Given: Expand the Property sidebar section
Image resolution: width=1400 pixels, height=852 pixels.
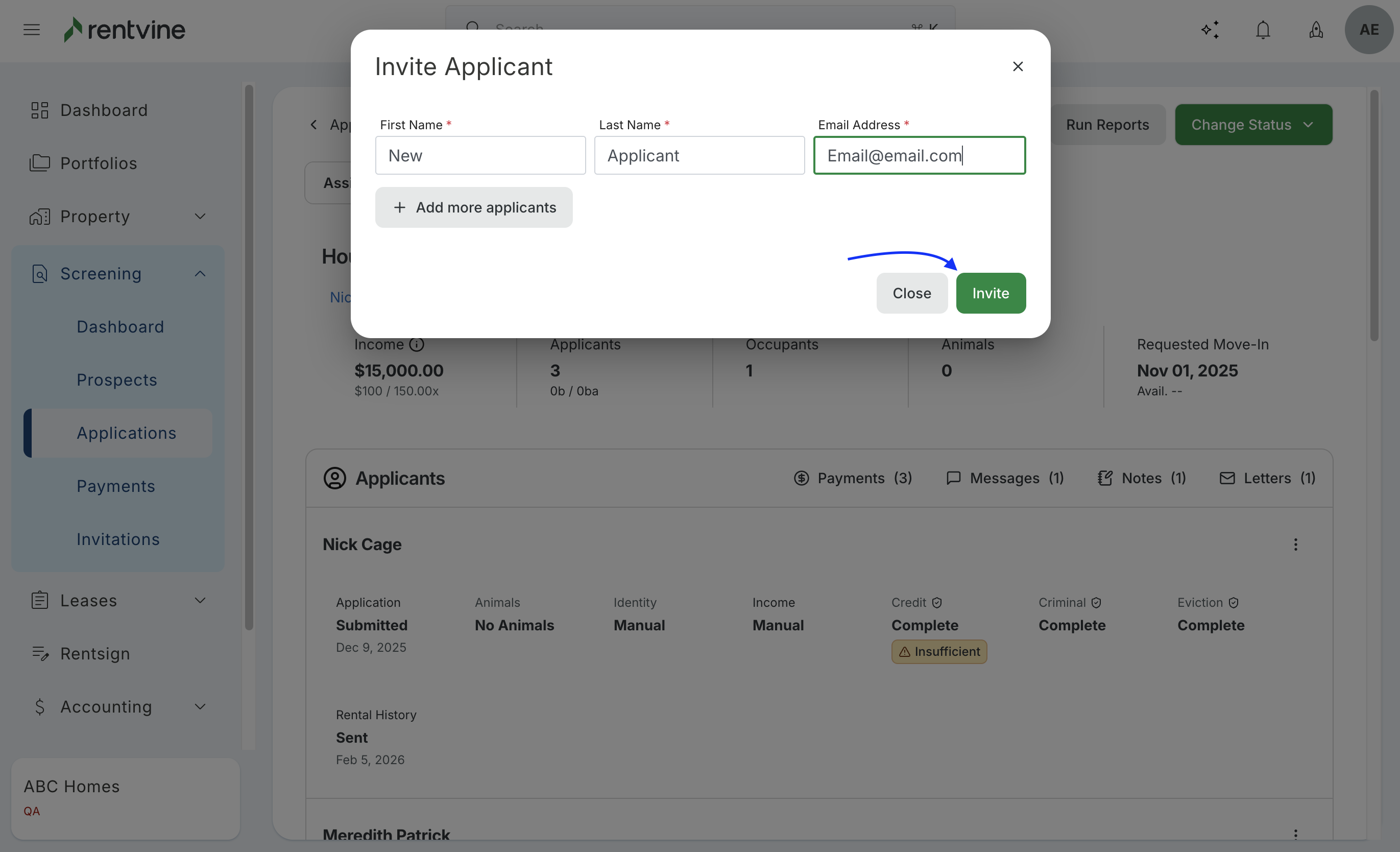Looking at the screenshot, I should (x=200, y=217).
